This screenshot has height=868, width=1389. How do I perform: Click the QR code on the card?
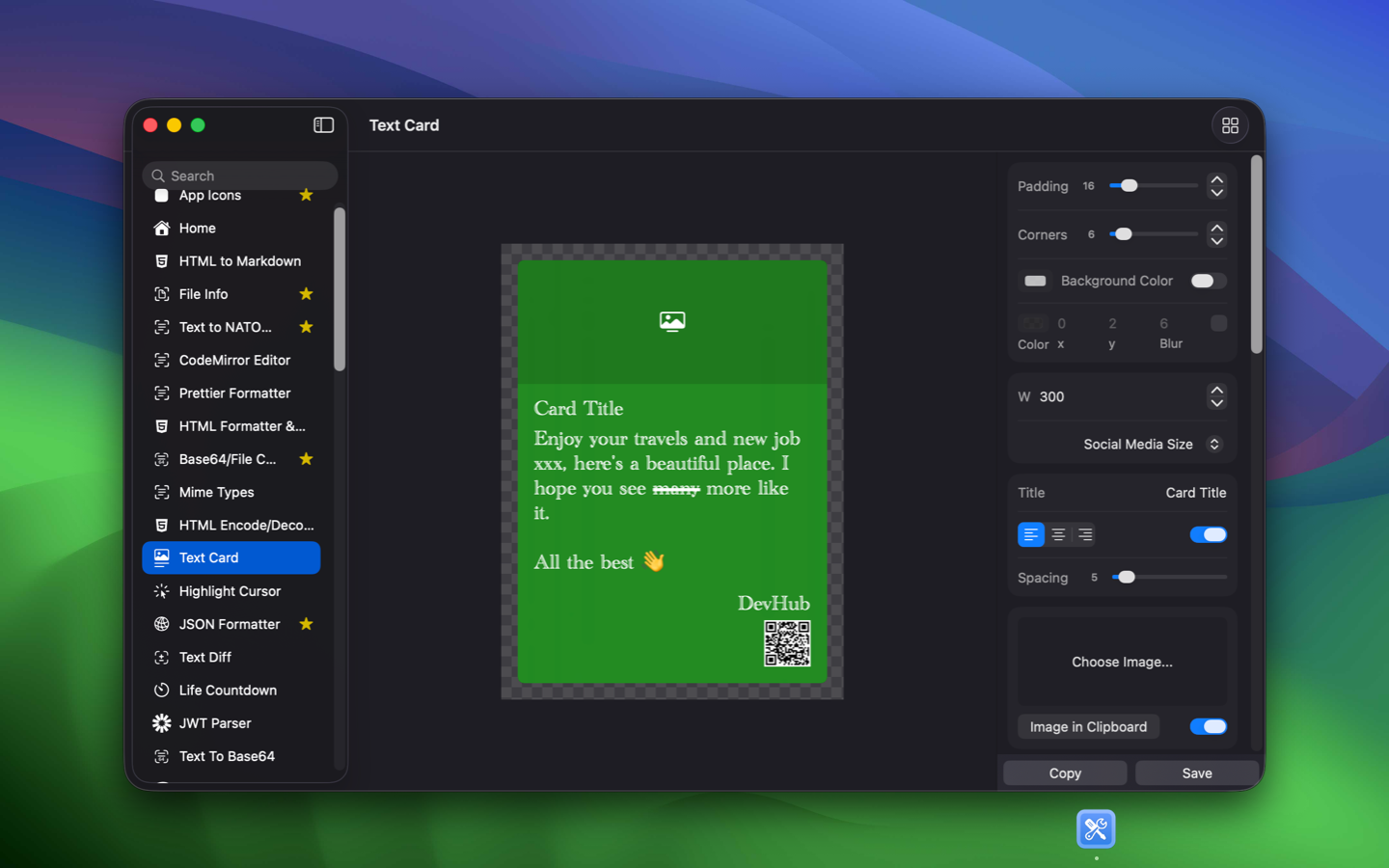pos(787,643)
